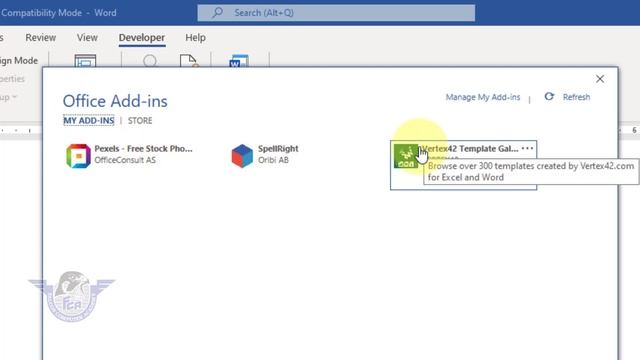
Task: Open the Review ribbon tab
Action: pos(40,38)
